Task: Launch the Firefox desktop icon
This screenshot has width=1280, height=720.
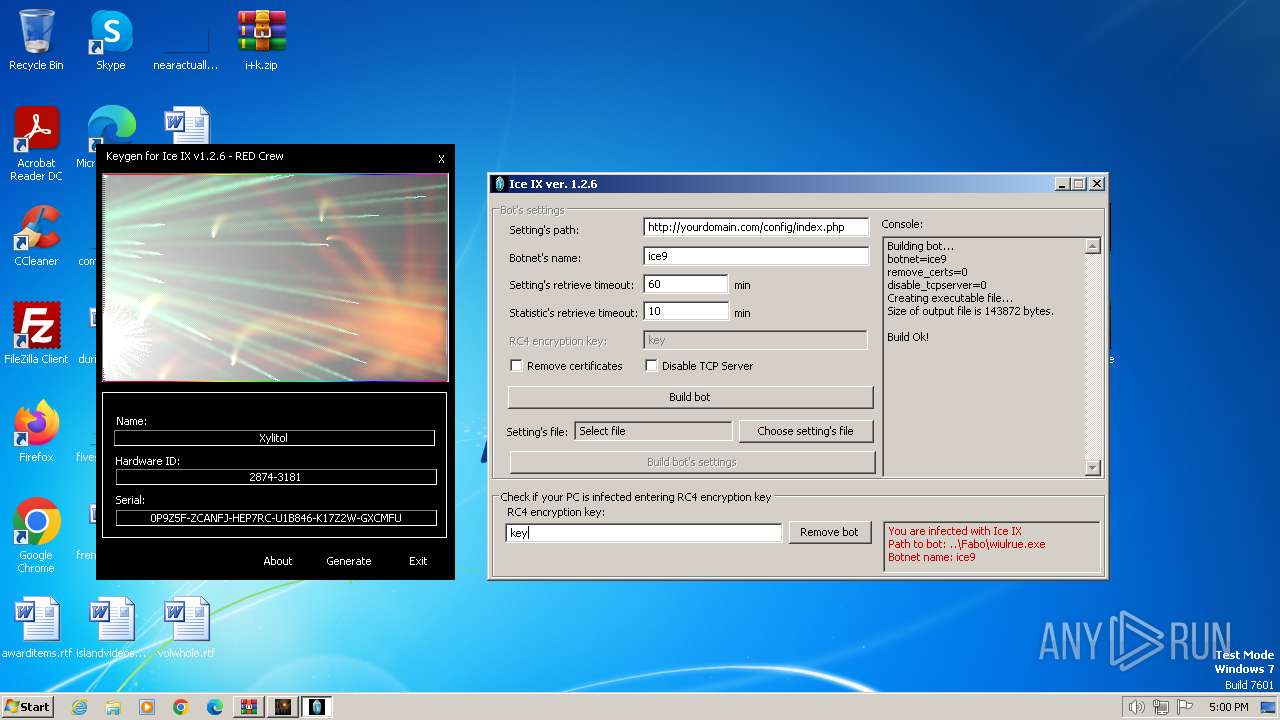Action: click(36, 432)
